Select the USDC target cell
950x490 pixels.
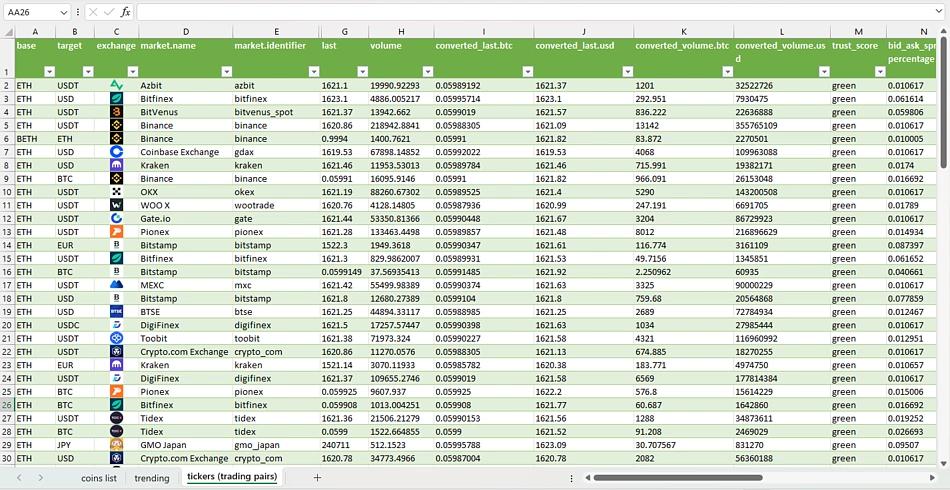(75, 325)
